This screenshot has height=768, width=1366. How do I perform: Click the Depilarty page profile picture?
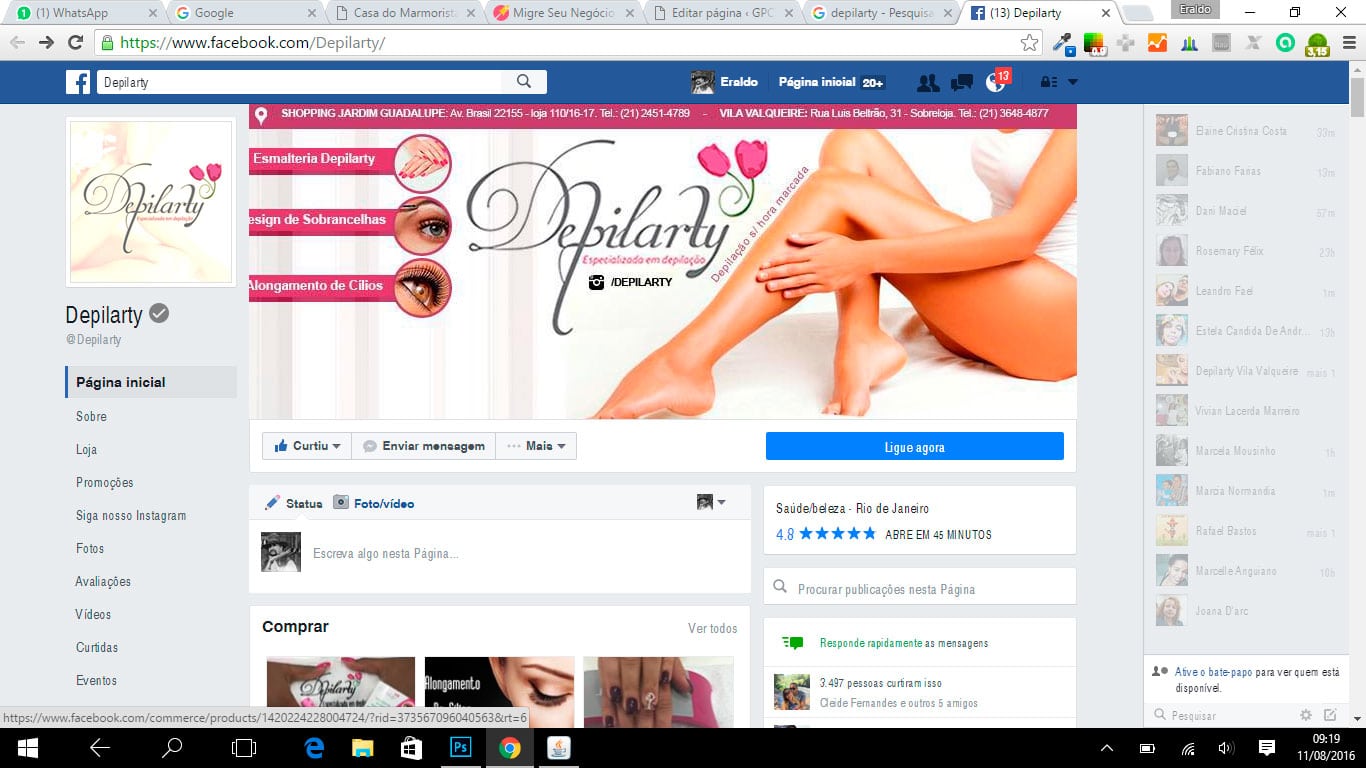click(x=151, y=202)
